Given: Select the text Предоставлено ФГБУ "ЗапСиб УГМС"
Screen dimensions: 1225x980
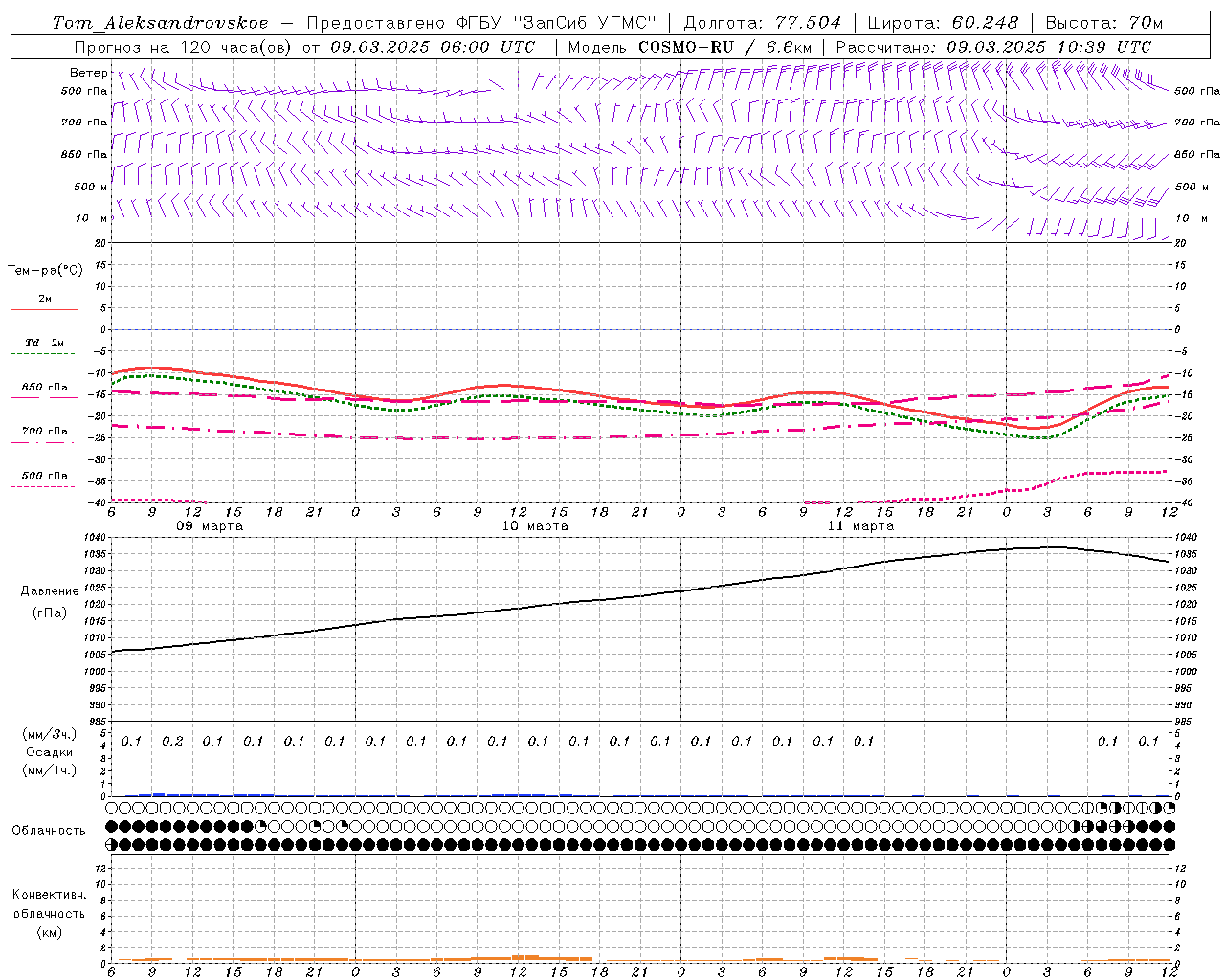Looking at the screenshot, I should coord(481,23).
